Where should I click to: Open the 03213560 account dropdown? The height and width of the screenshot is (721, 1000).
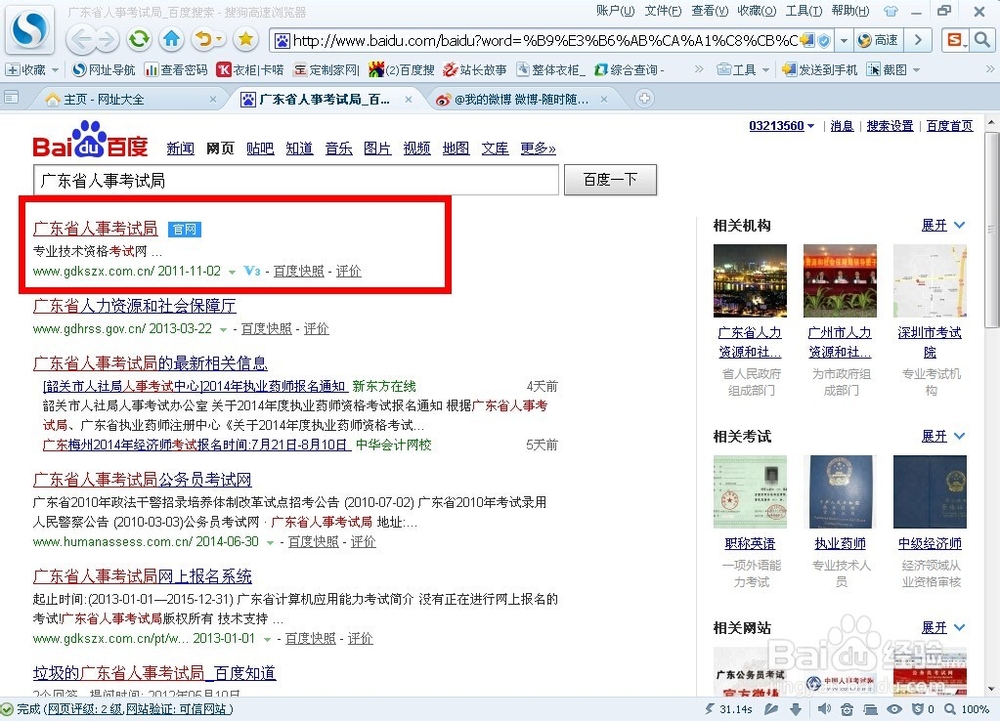[781, 126]
